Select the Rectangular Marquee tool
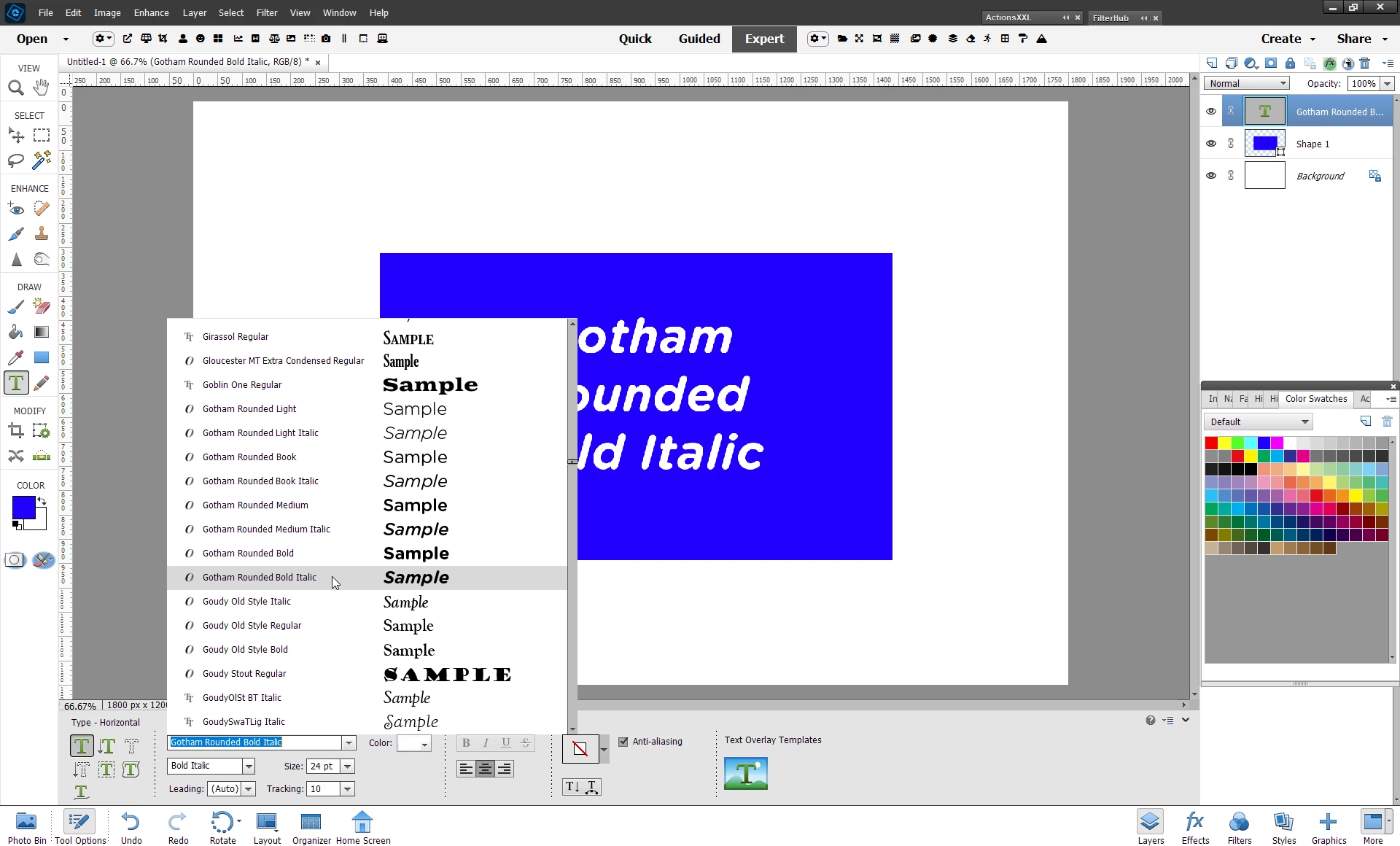 tap(42, 136)
